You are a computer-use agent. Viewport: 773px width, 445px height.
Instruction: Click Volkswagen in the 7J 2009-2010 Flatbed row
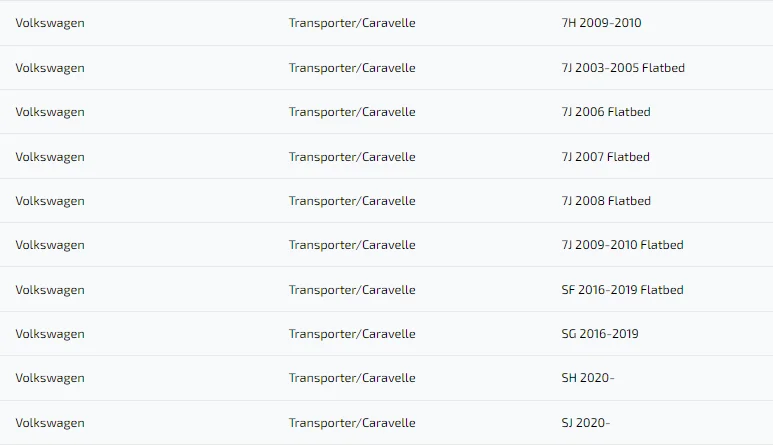tap(50, 245)
